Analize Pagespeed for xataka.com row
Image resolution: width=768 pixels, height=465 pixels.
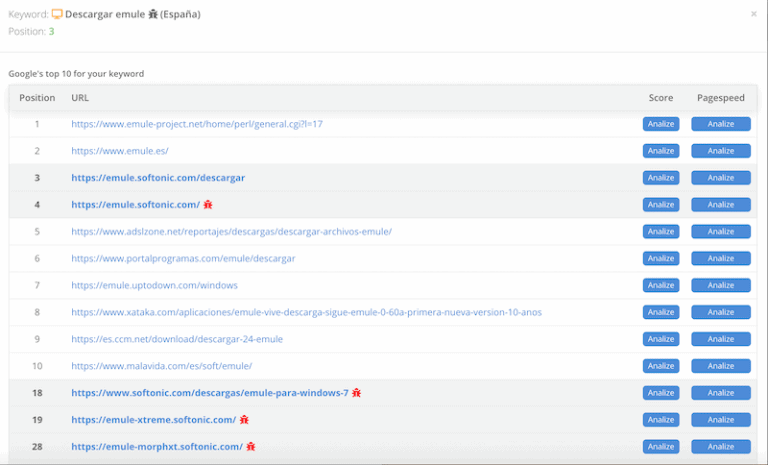(721, 312)
